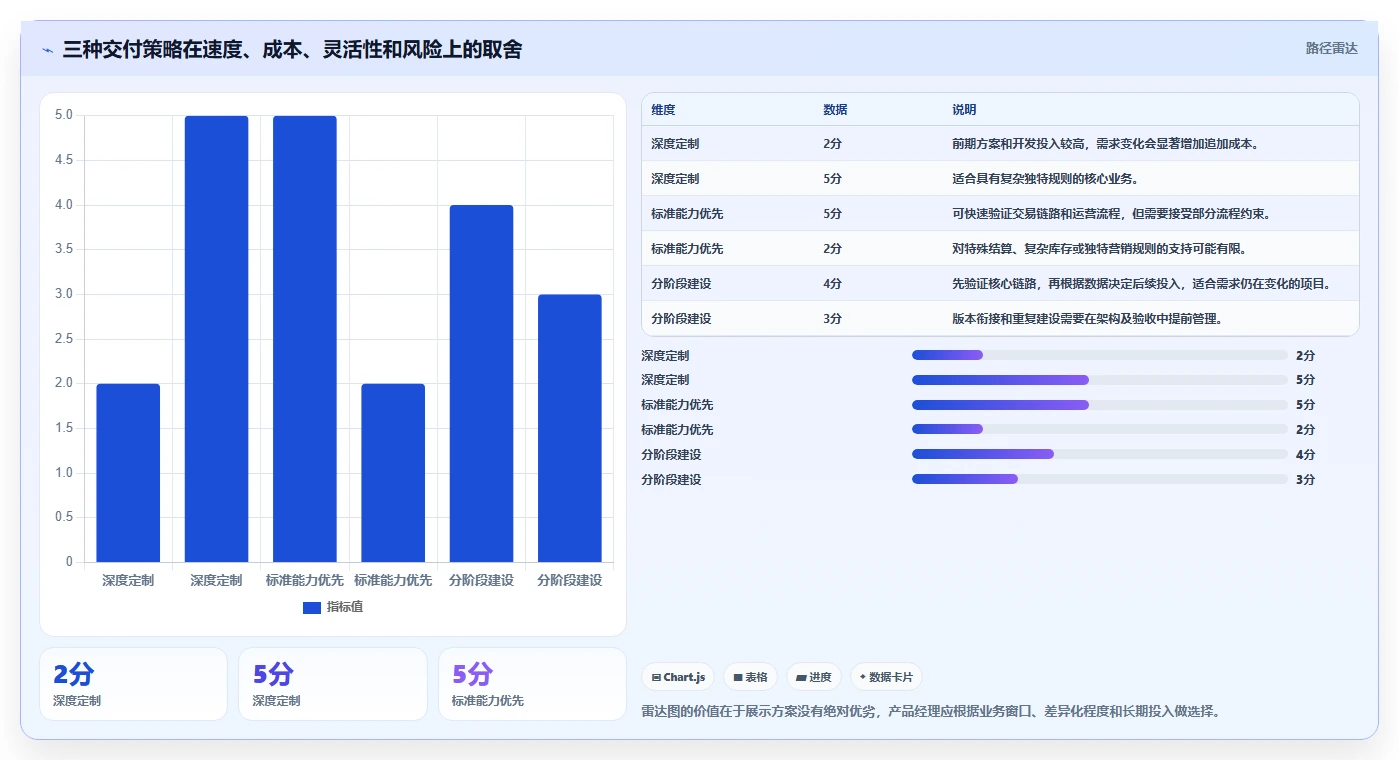
Task: Click the 4分 cell in the 分阶段建设 table row
Action: click(832, 284)
